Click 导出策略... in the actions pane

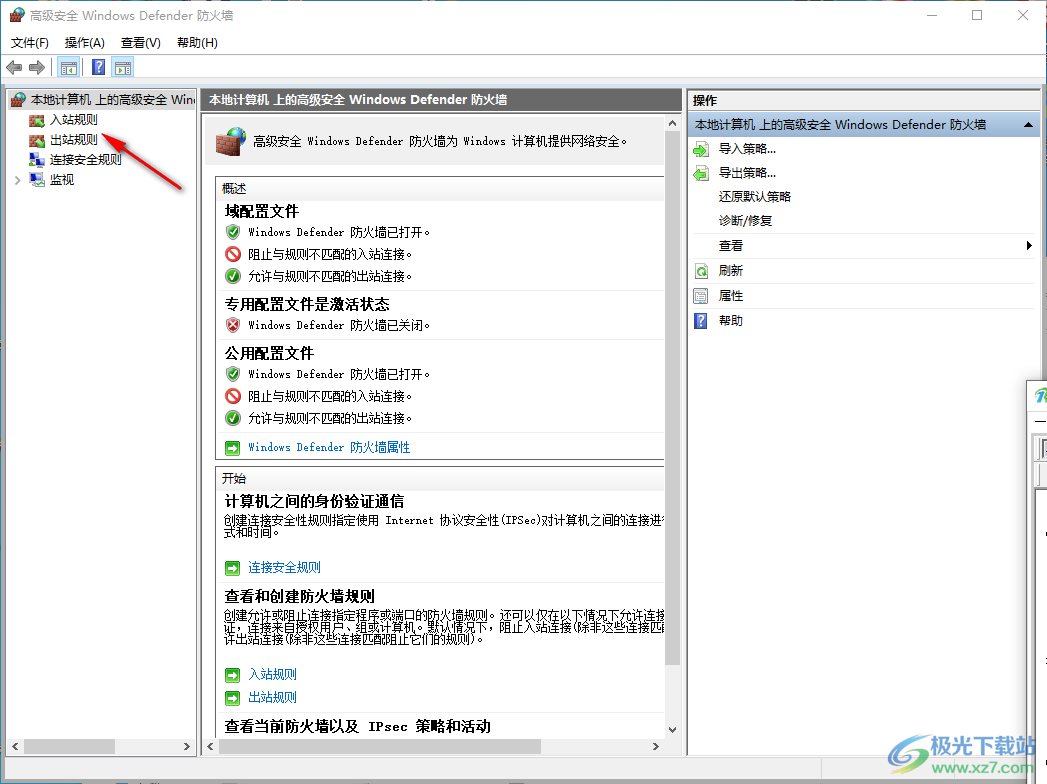tap(747, 173)
